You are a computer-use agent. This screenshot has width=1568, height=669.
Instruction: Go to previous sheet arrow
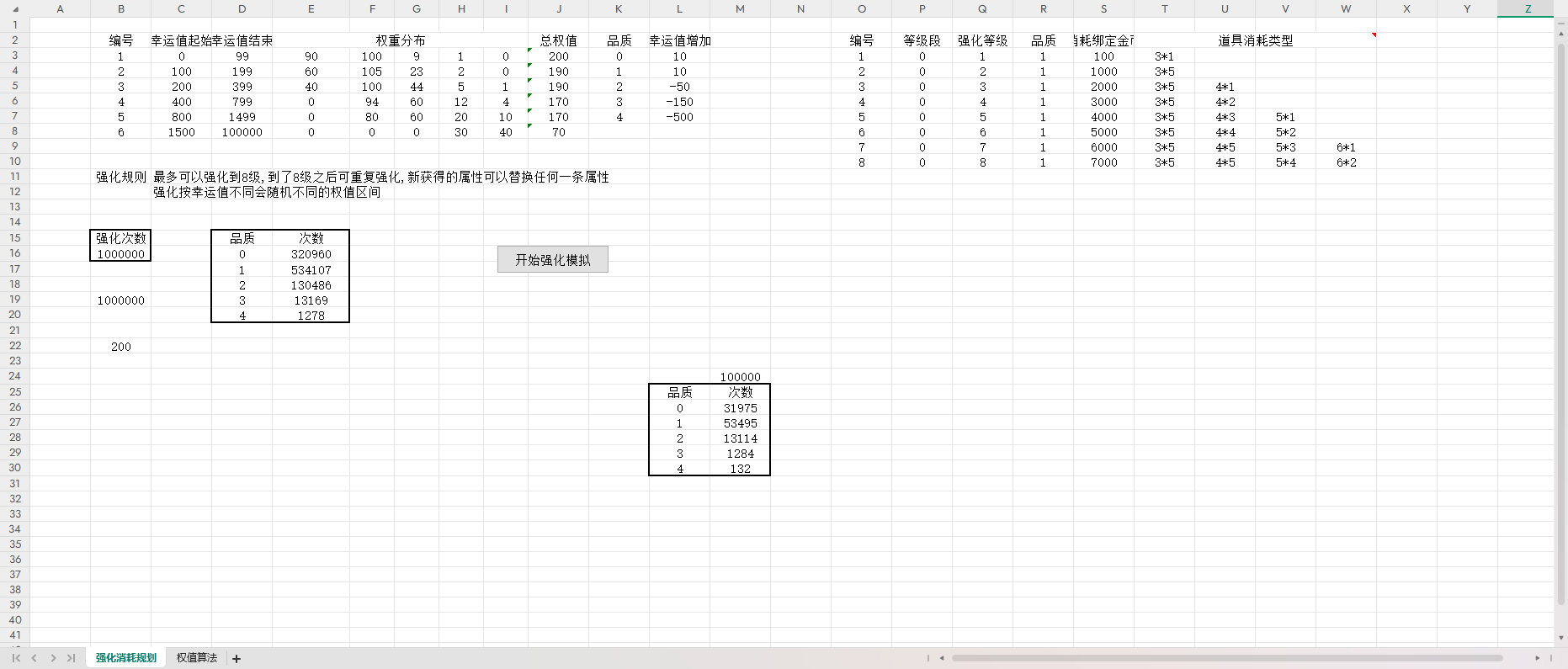point(35,658)
